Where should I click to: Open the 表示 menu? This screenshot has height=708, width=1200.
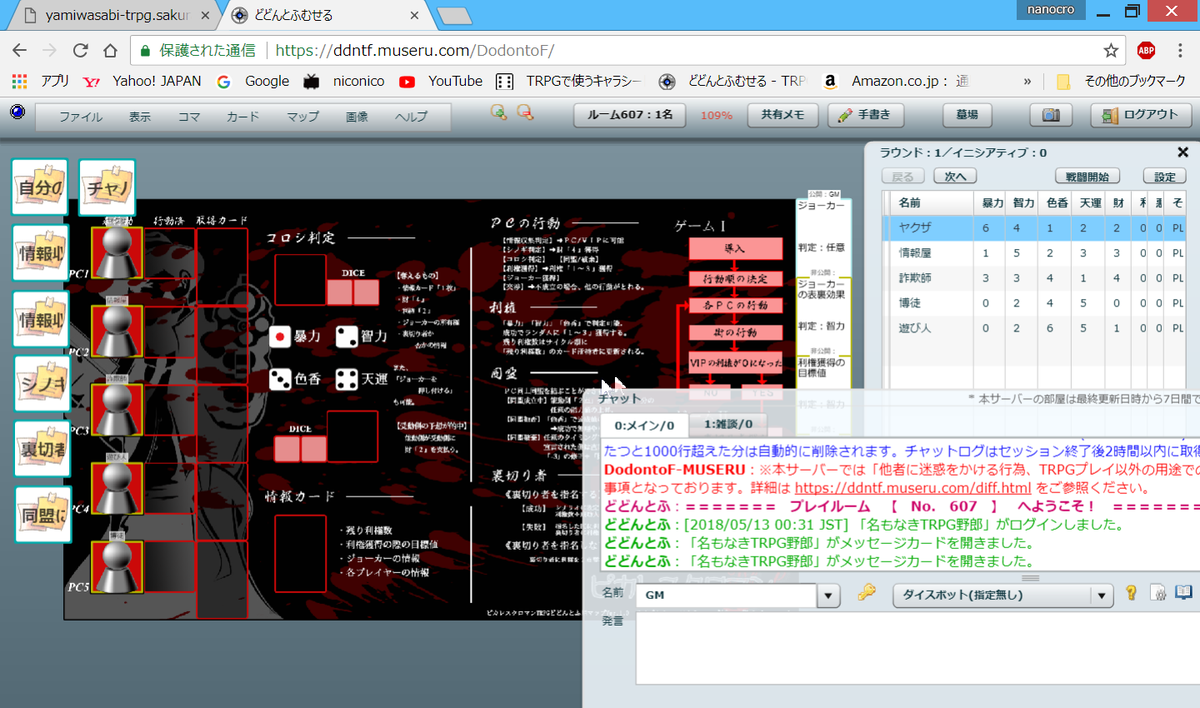pyautogui.click(x=140, y=117)
